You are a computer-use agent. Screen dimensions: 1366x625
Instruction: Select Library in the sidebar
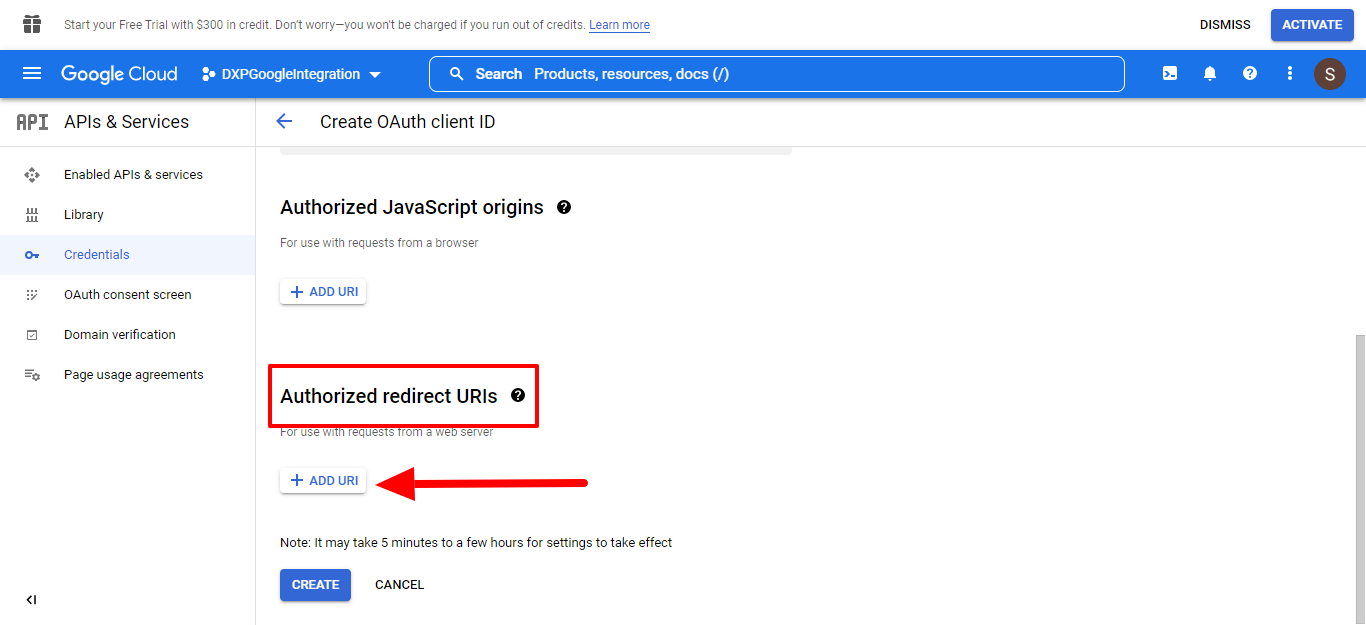click(x=84, y=215)
